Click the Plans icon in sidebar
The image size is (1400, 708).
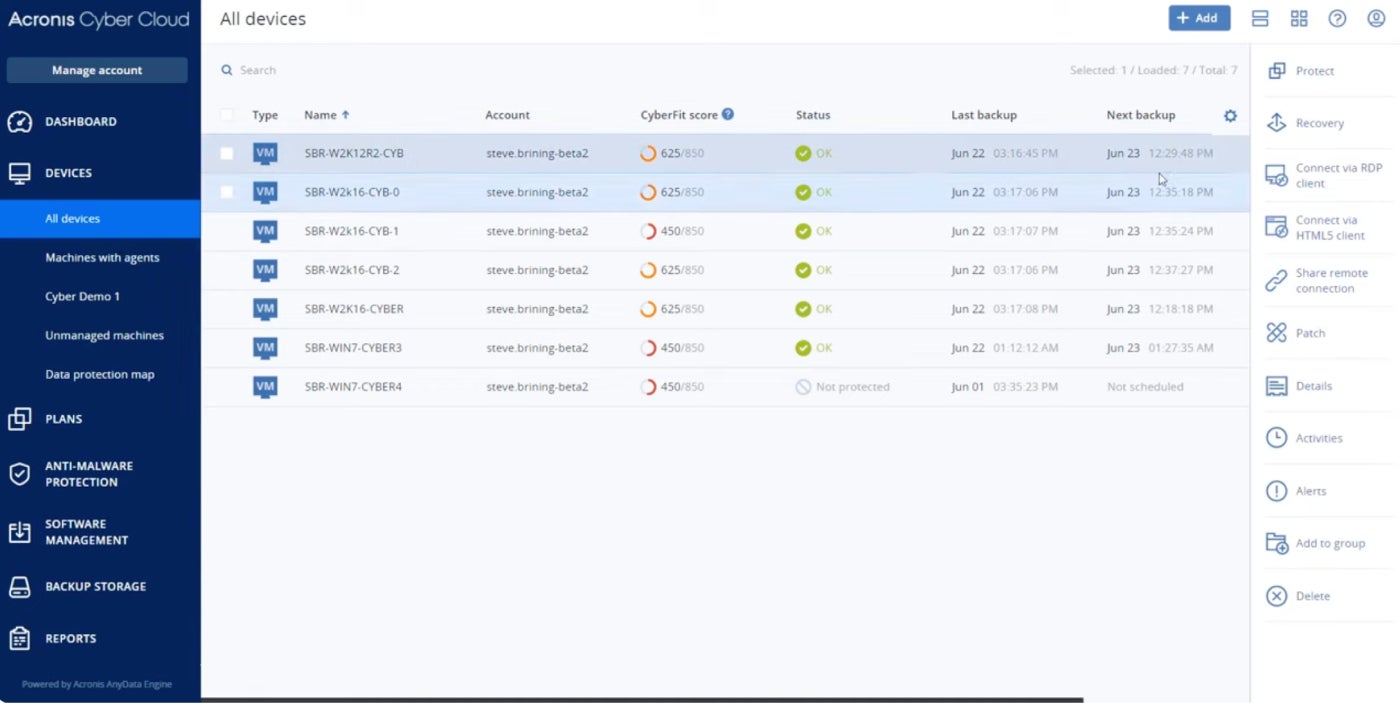(x=20, y=419)
